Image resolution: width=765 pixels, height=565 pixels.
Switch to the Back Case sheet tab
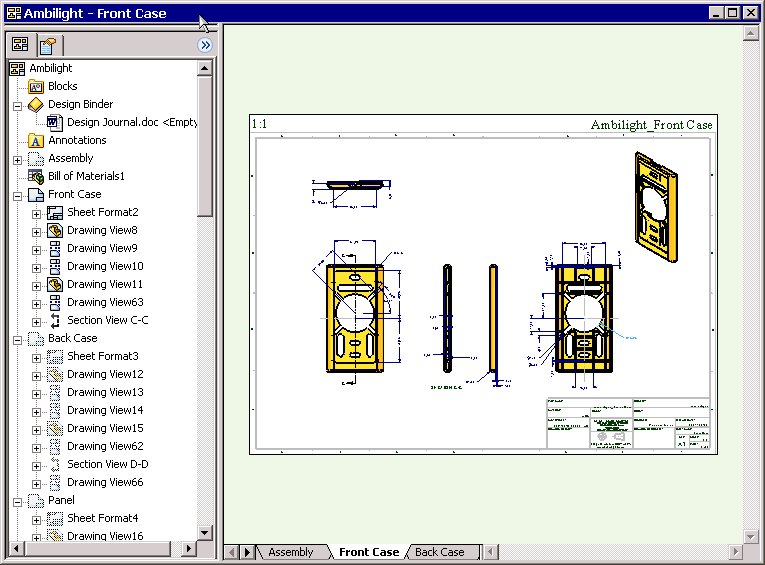coord(440,552)
